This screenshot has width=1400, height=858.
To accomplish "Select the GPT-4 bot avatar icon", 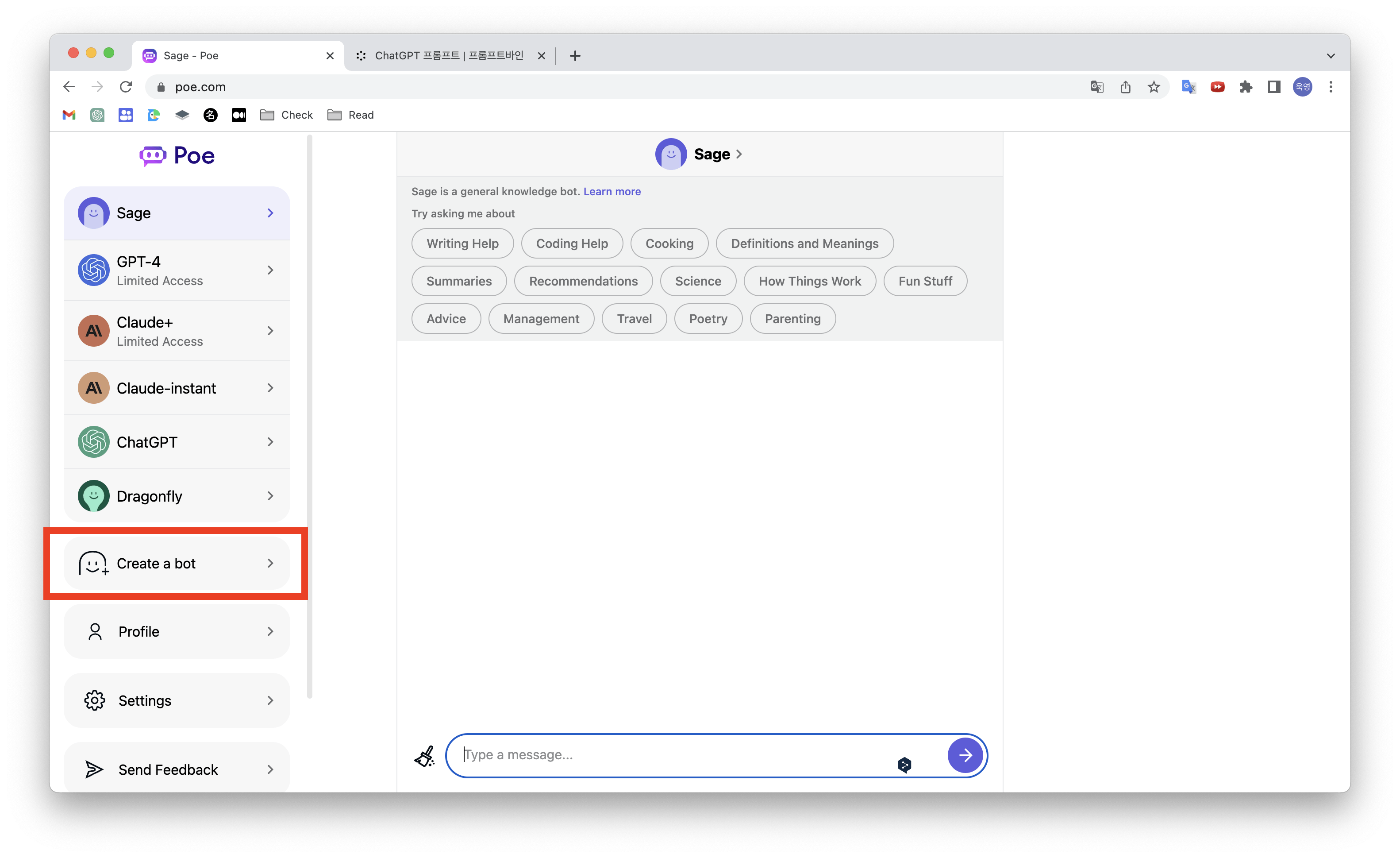I will pyautogui.click(x=93, y=270).
